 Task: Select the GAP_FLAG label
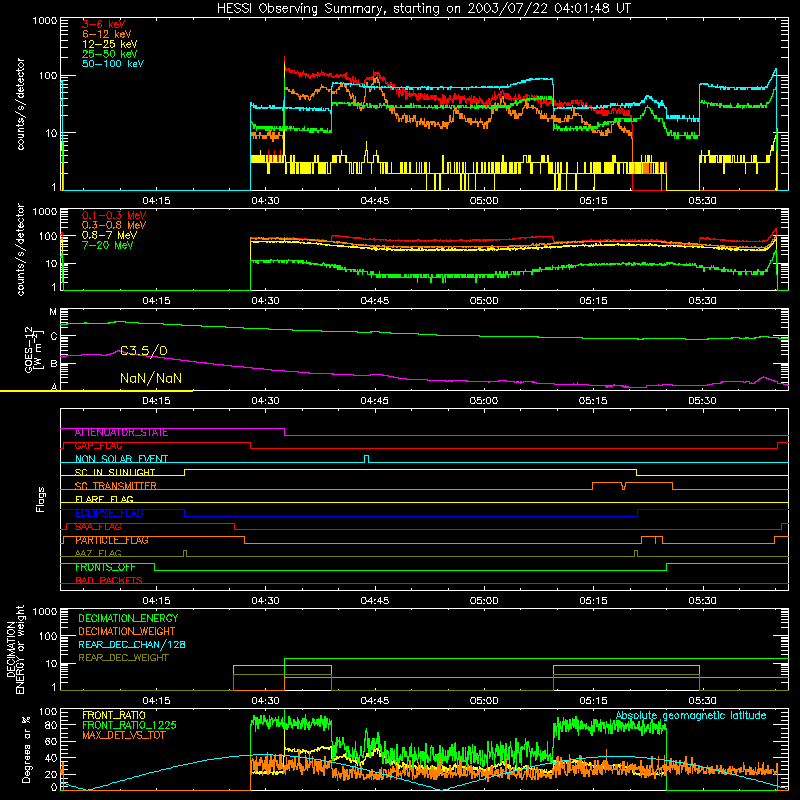click(98, 446)
